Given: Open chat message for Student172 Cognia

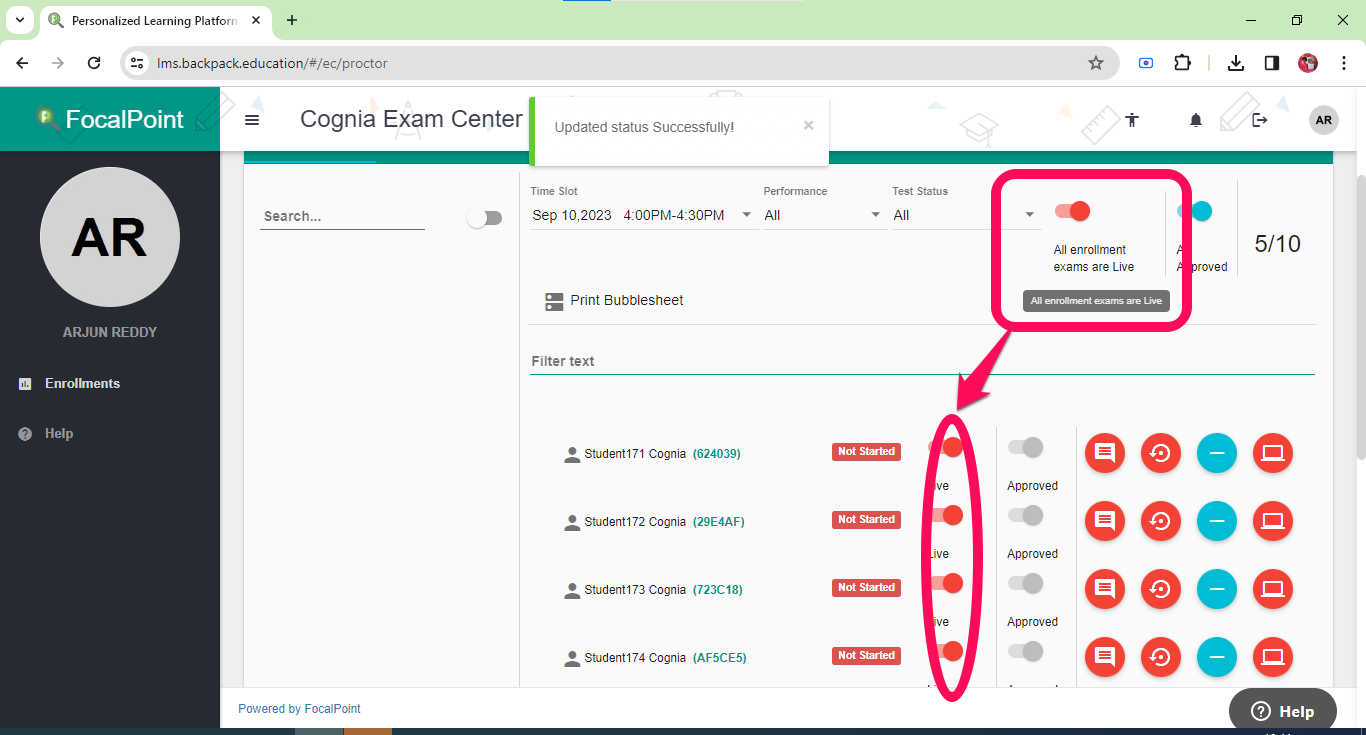Looking at the screenshot, I should point(1105,521).
